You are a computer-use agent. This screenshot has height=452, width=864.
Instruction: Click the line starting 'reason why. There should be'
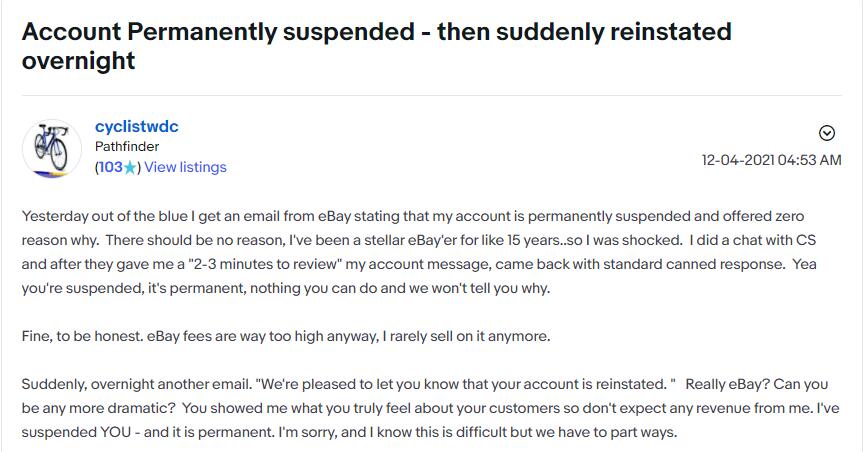(419, 240)
